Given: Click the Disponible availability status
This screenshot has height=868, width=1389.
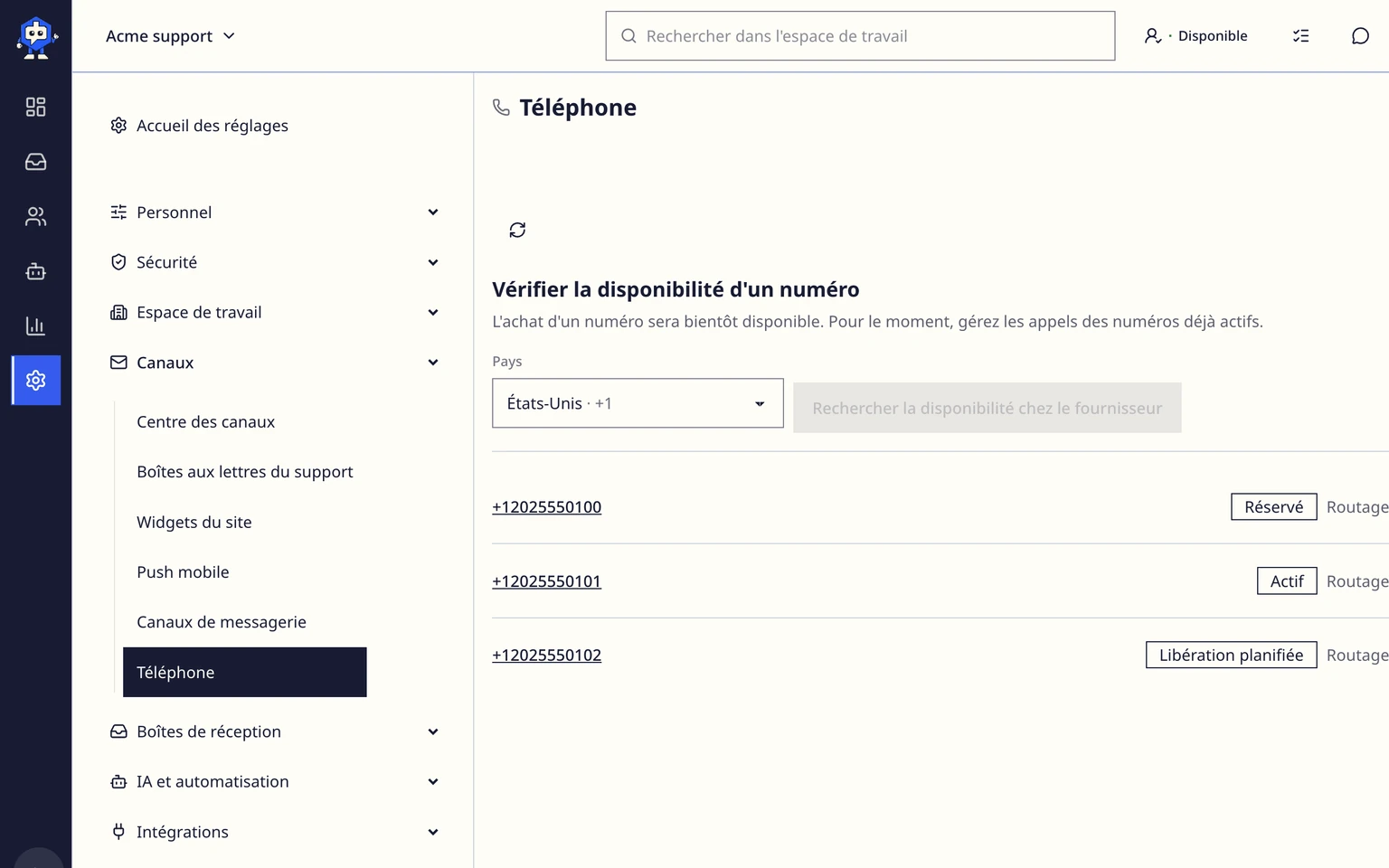Looking at the screenshot, I should pyautogui.click(x=1195, y=36).
